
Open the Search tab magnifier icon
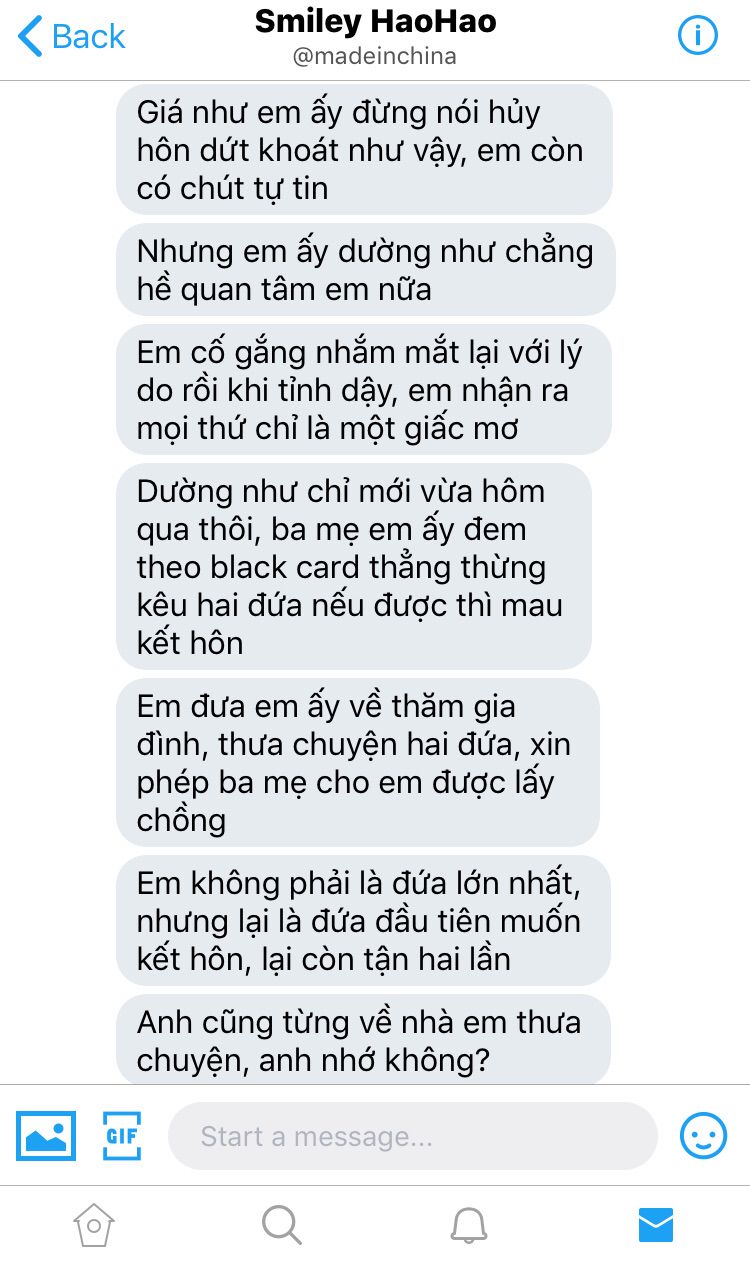coord(281,1224)
